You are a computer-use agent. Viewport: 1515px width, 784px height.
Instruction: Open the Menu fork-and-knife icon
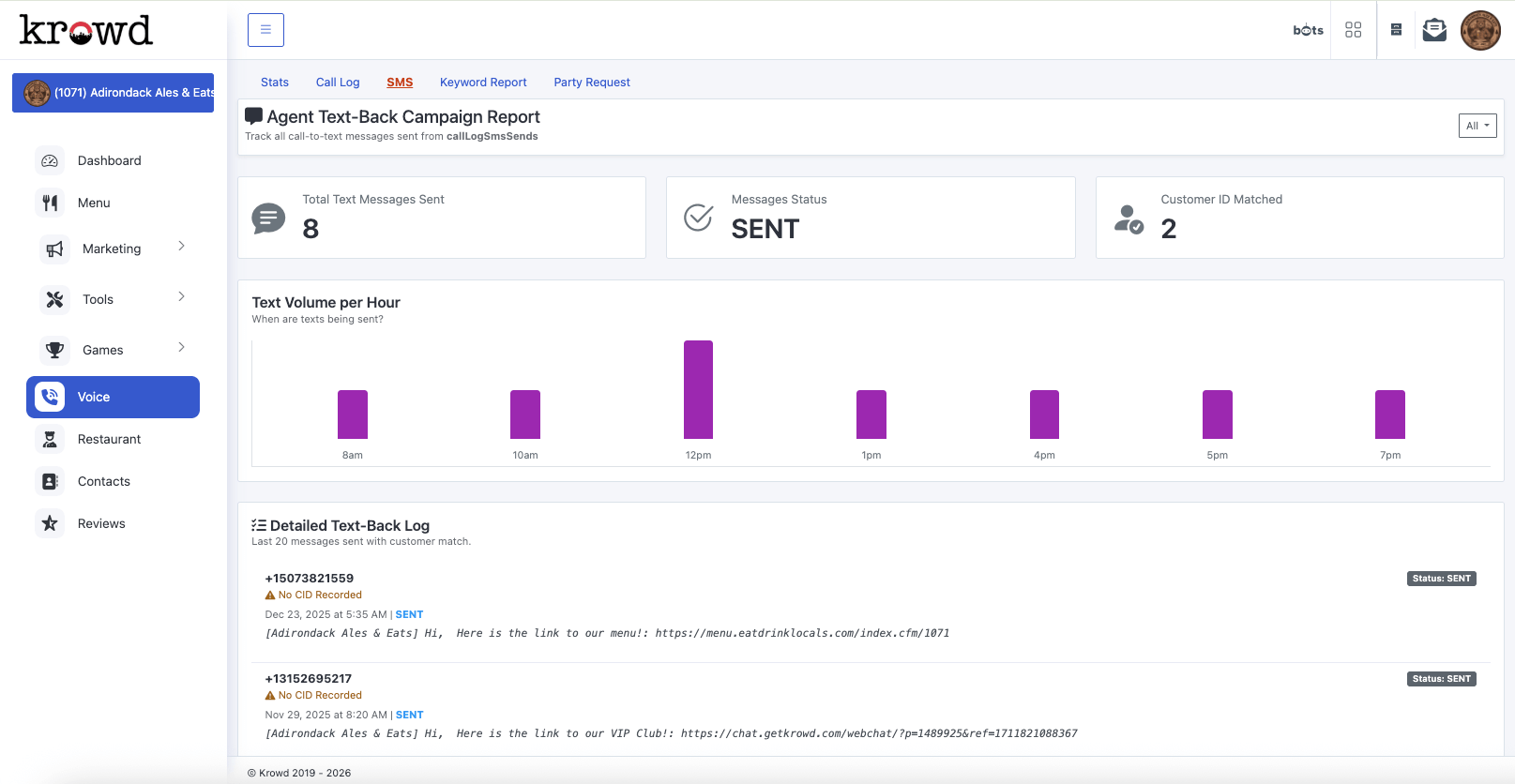point(50,203)
